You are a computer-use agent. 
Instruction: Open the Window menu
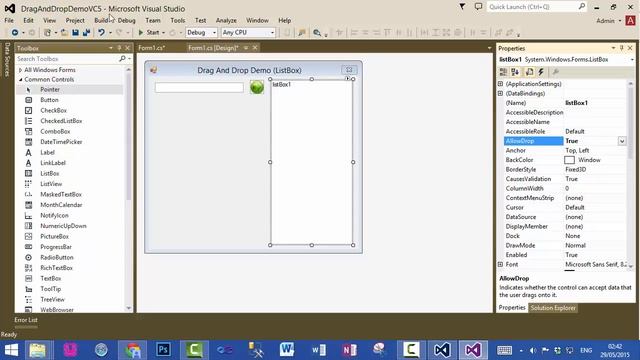coord(257,20)
